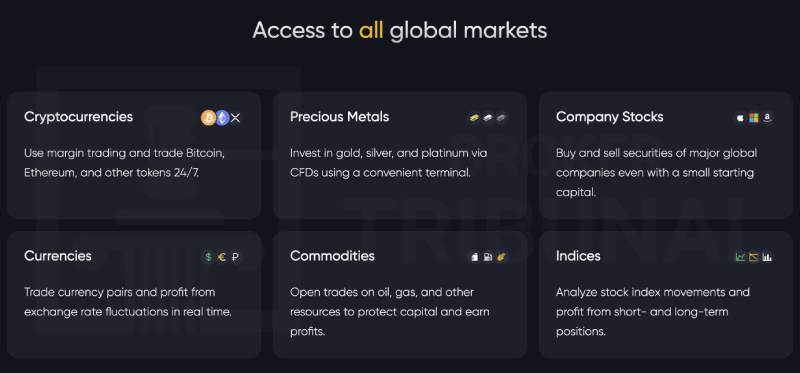Click the XRP cross icon
This screenshot has width=800, height=373.
click(235, 118)
